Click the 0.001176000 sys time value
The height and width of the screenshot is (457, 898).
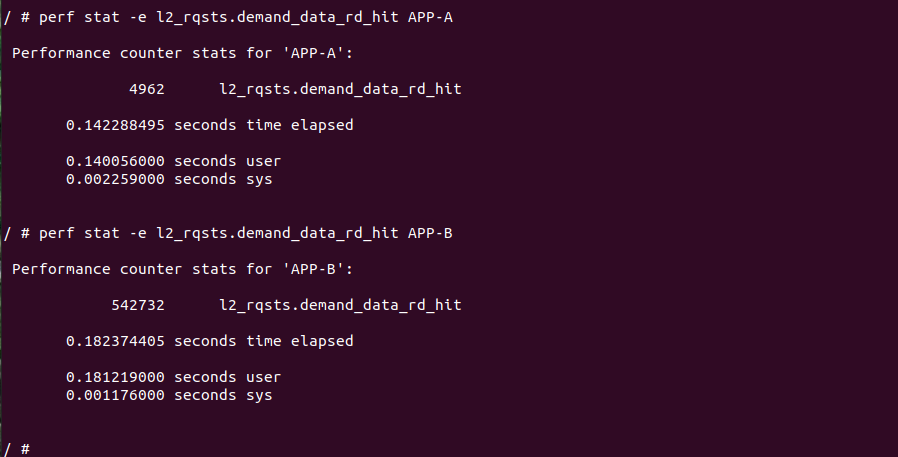point(118,395)
